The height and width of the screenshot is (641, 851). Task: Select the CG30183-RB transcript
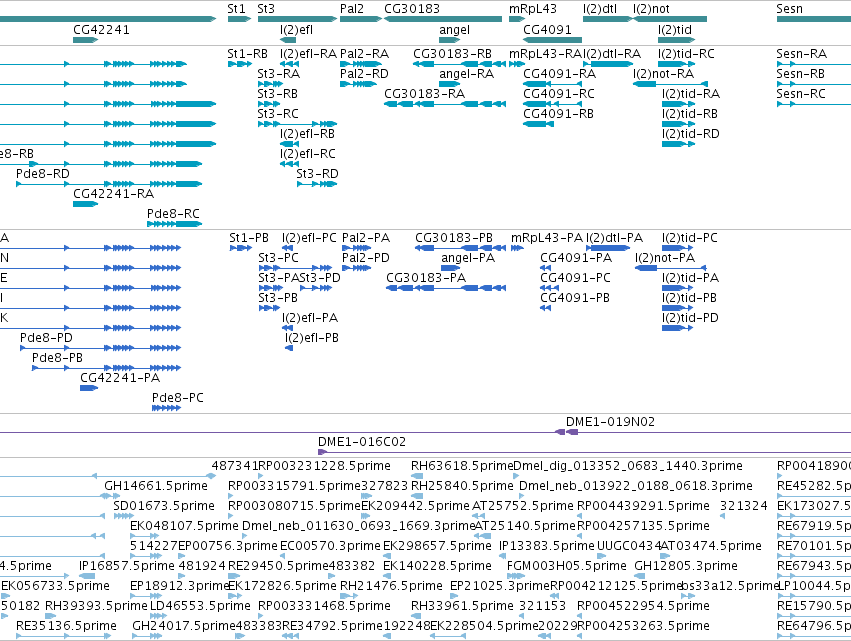click(459, 64)
